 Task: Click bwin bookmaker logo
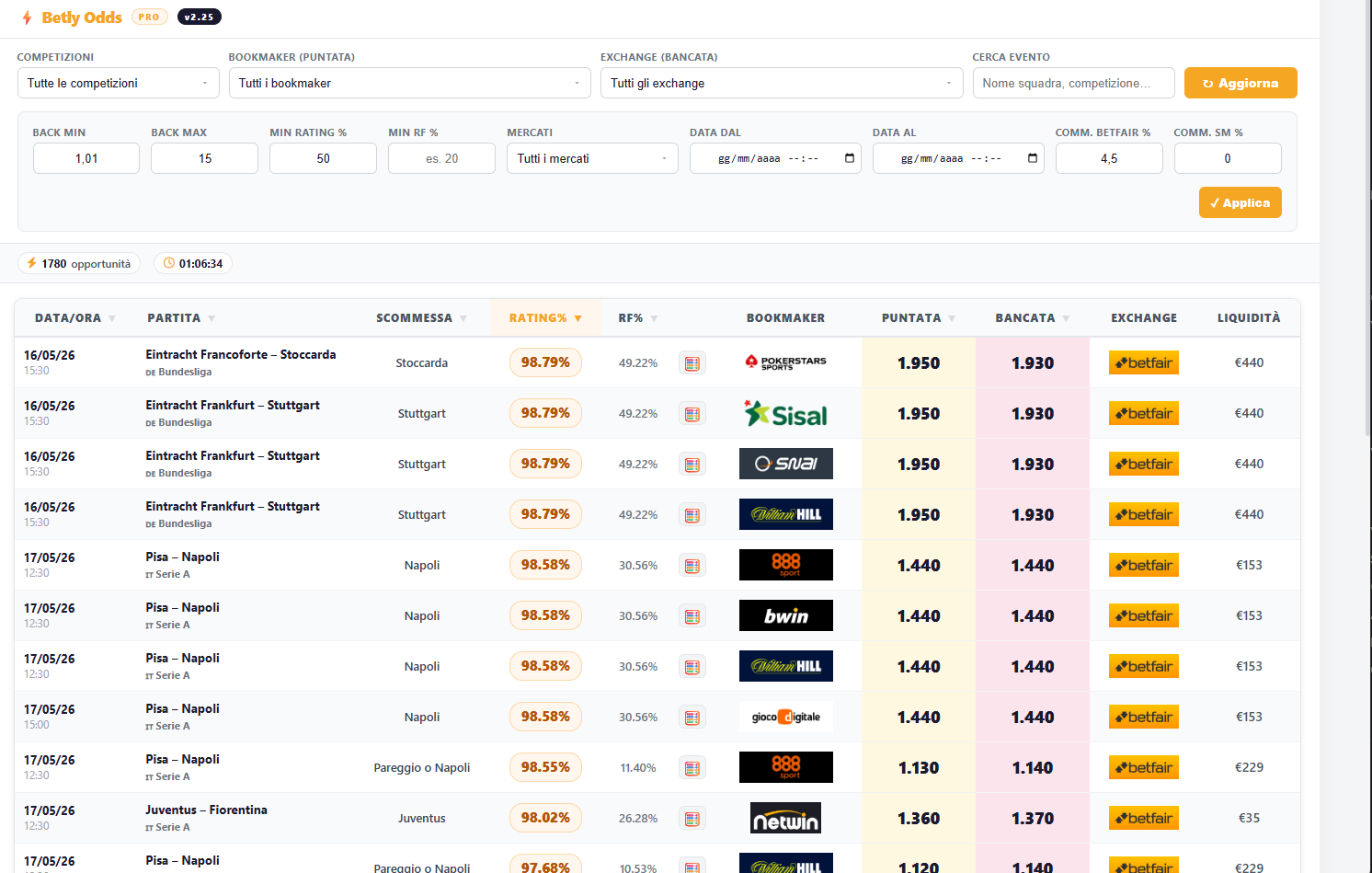click(x=786, y=615)
